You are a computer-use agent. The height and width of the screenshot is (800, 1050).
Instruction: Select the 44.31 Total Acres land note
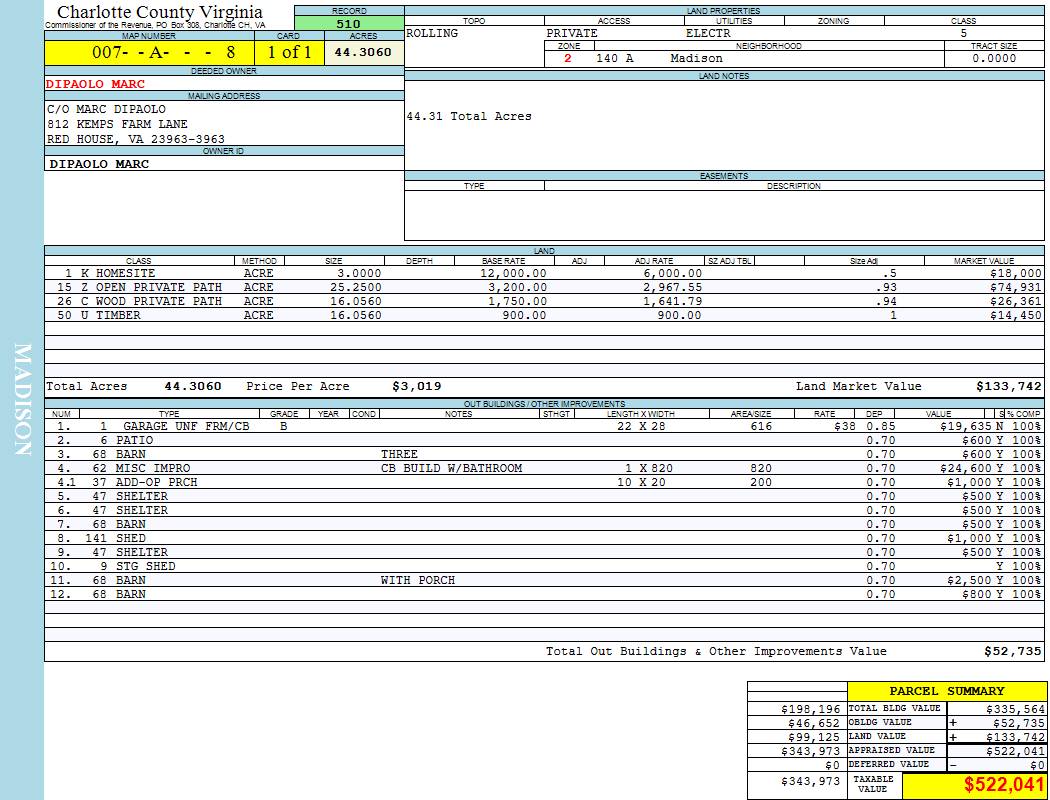[469, 116]
